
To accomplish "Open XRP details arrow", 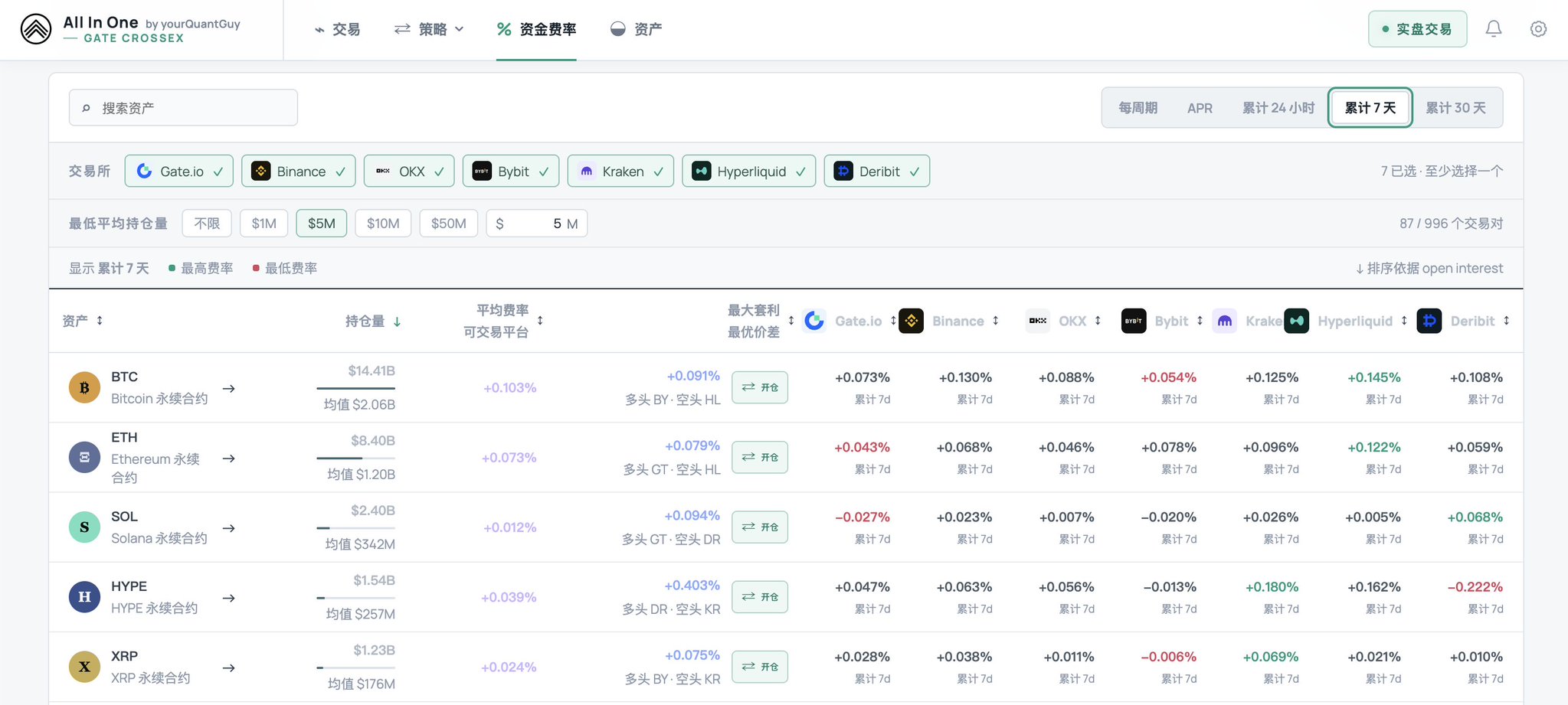I will coord(228,667).
